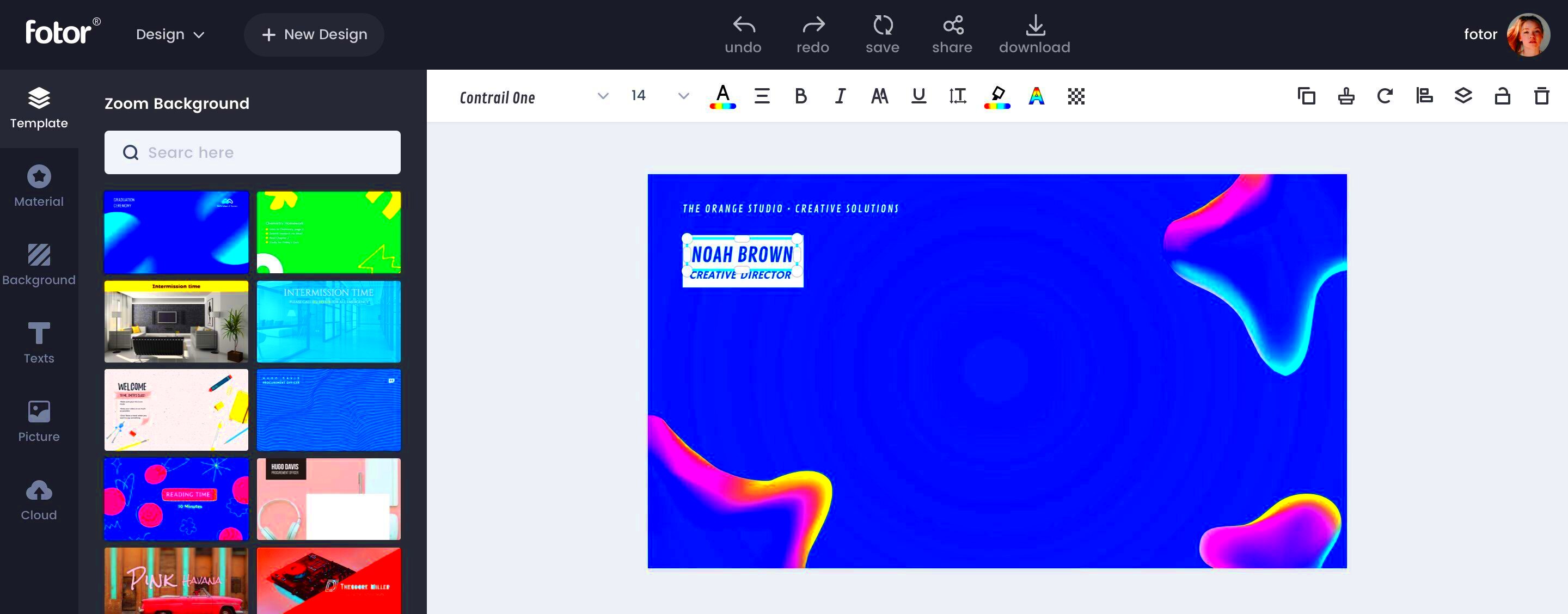1568x614 pixels.
Task: Switch to the Cloud tab
Action: pos(39,500)
